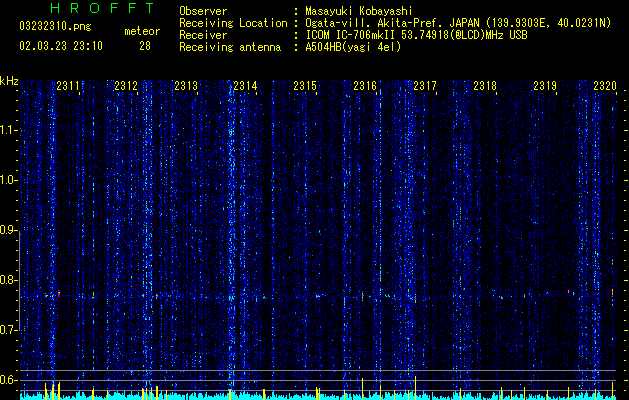Click the date stamp 02.03.23 23:10
The width and height of the screenshot is (629, 400).
click(x=61, y=46)
